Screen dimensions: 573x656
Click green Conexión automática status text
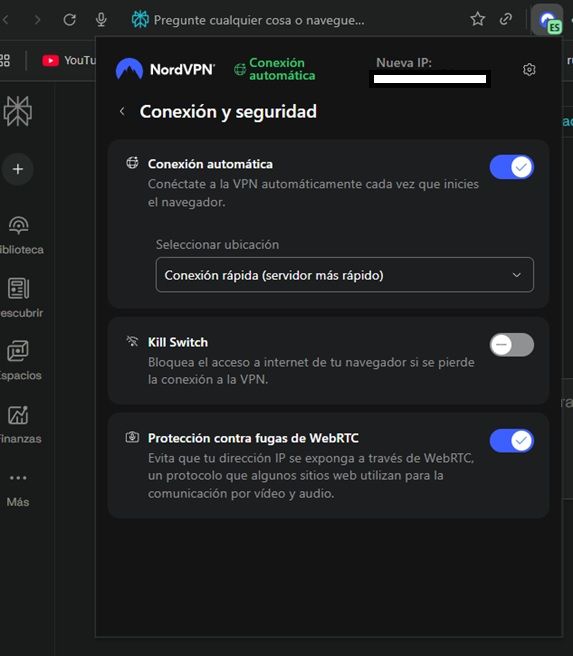coord(282,69)
